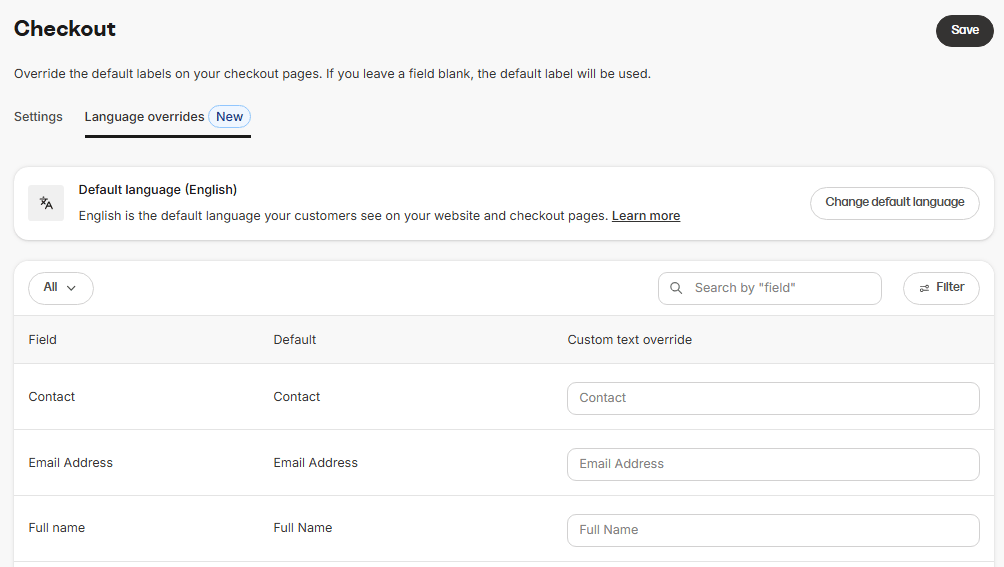Click the Full Name override input
The width and height of the screenshot is (1004, 567).
[773, 530]
